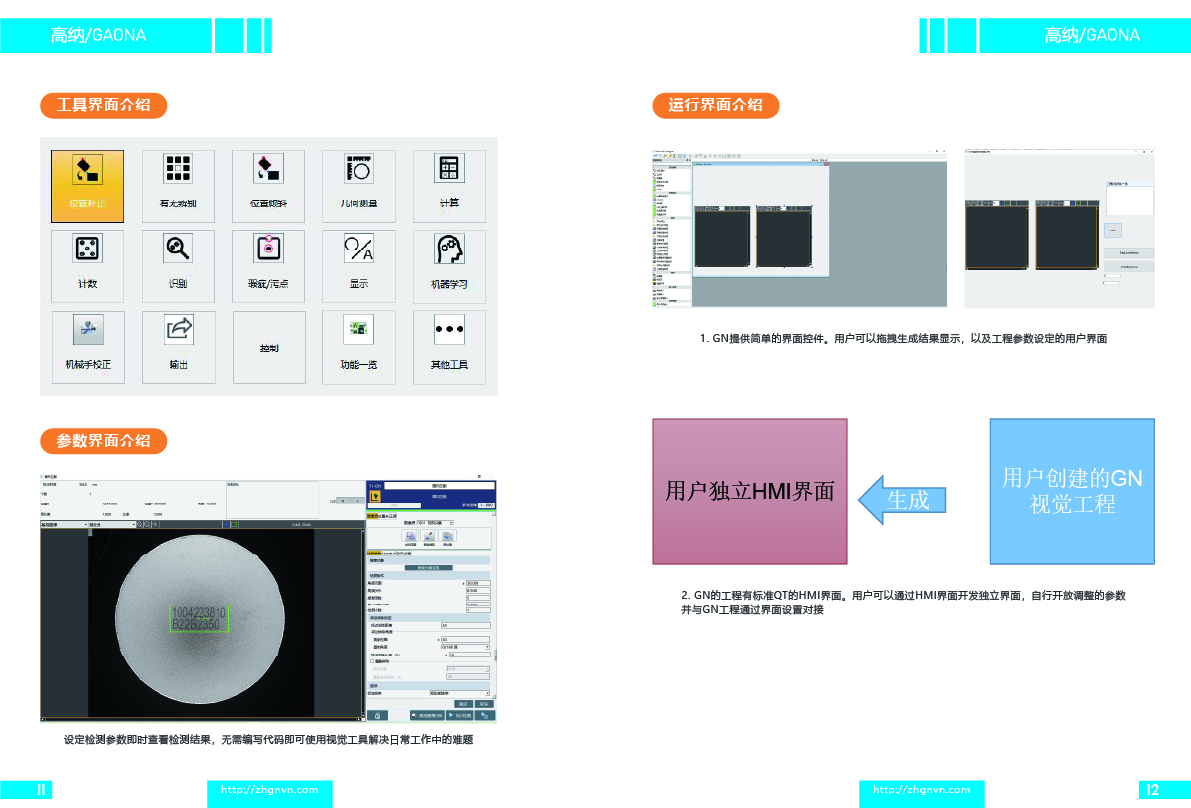
Task: Click the teal button in the parameter panel
Action: point(428,567)
